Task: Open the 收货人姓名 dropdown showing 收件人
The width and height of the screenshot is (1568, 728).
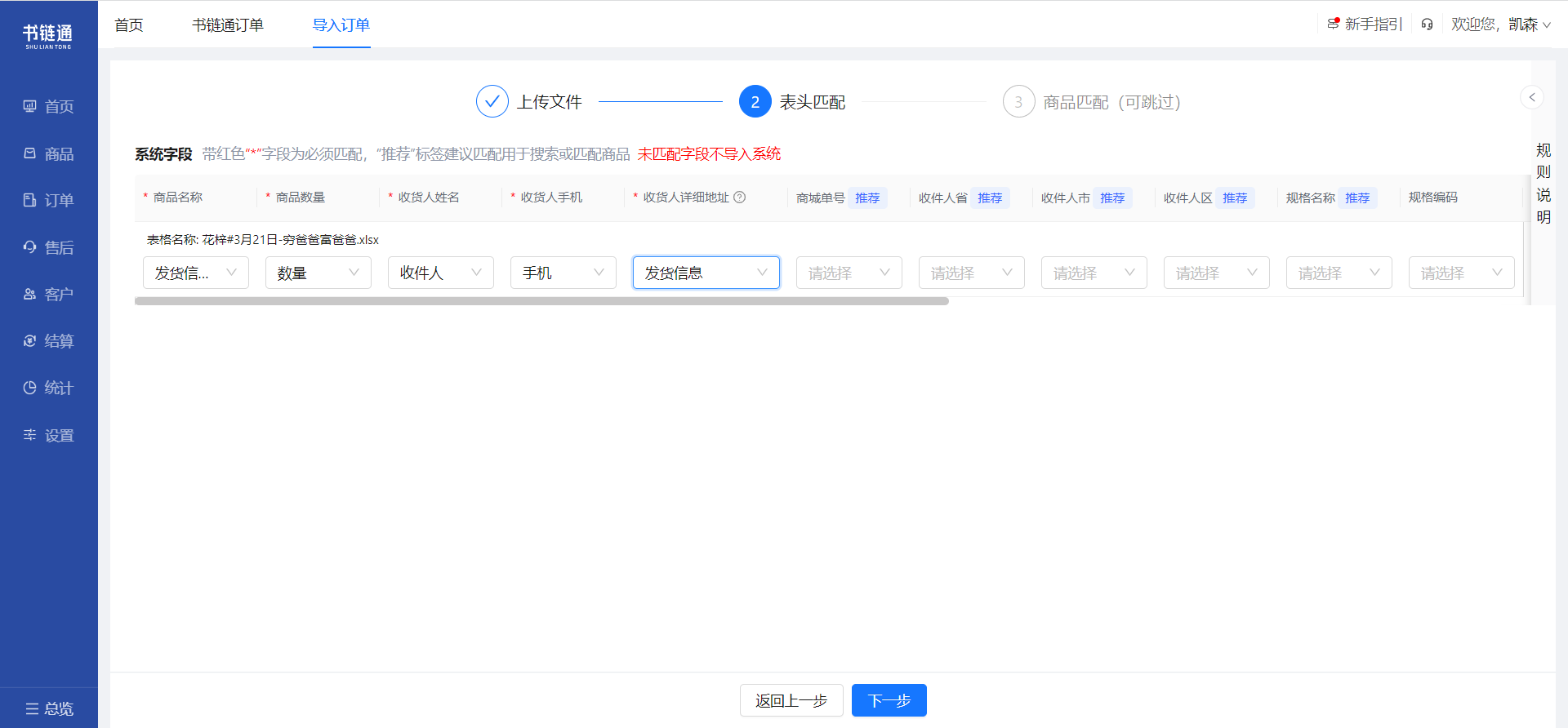Action: click(x=441, y=273)
